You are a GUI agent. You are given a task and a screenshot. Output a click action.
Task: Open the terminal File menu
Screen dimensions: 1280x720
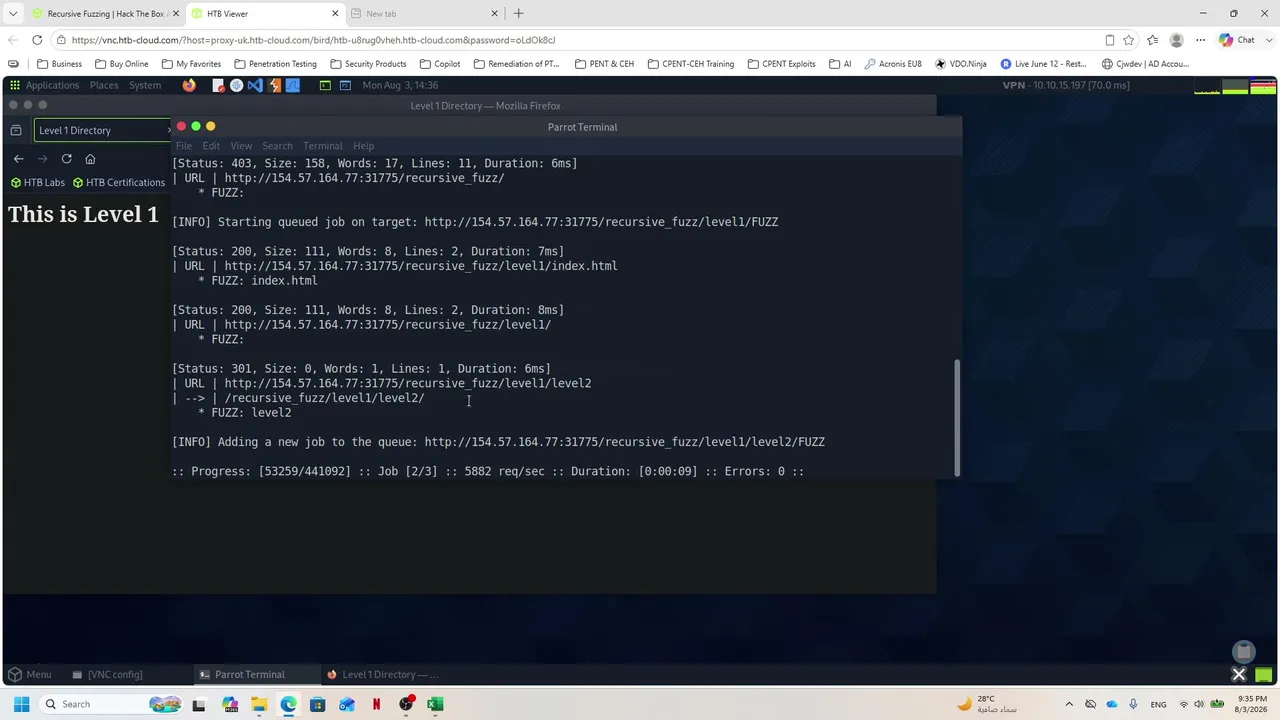click(x=184, y=146)
